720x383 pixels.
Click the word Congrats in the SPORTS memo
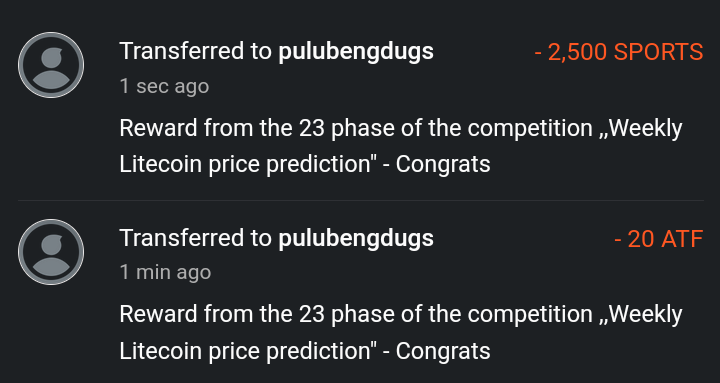tap(443, 164)
